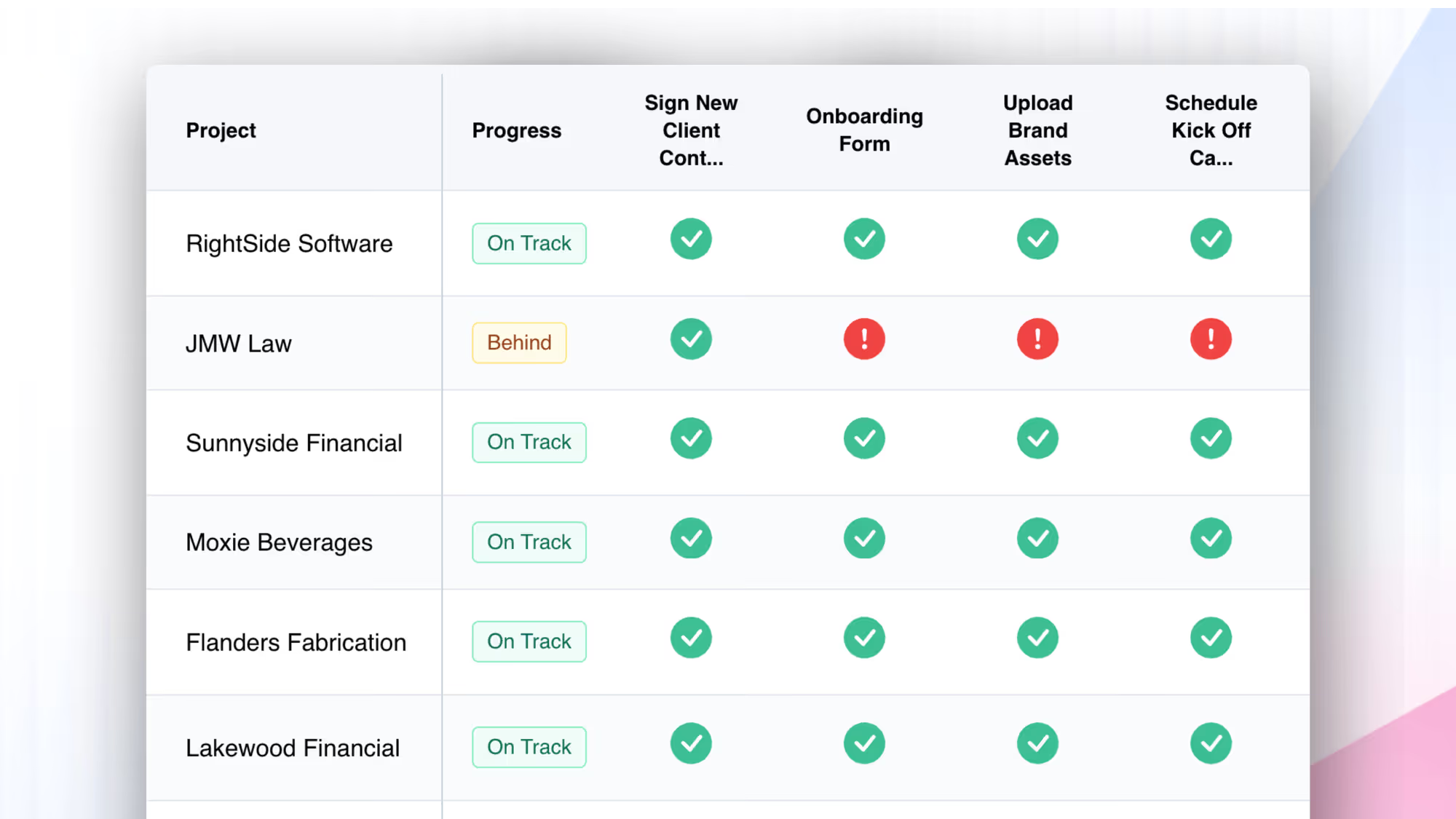Select the Sign New Client Cont... column header
The height and width of the screenshot is (819, 1456).
tap(691, 130)
